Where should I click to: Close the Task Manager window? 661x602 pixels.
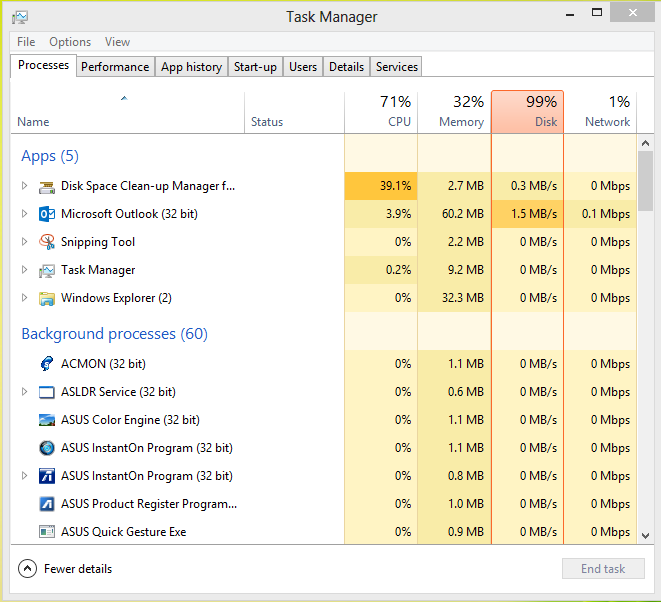click(632, 13)
